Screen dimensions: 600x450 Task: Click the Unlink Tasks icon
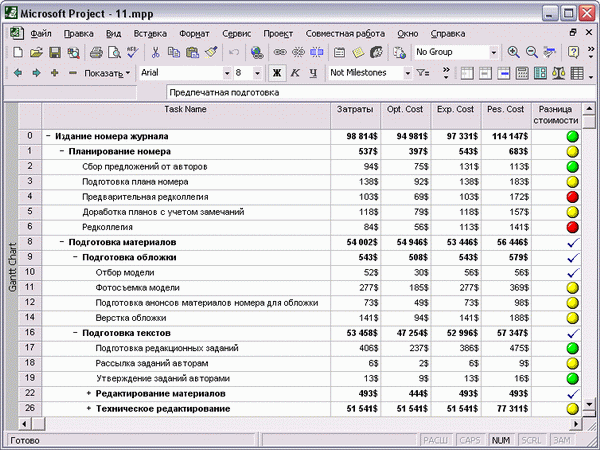298,52
